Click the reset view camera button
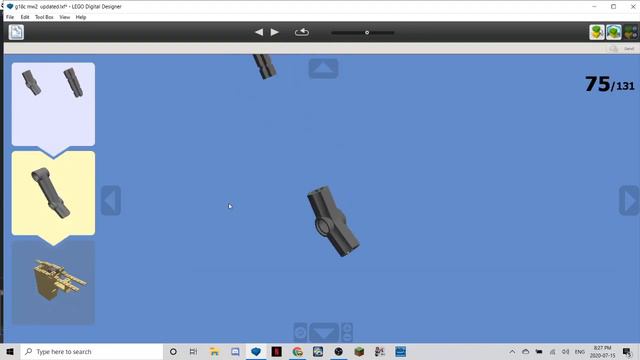Screen dimensions: 640x360 tap(300, 333)
